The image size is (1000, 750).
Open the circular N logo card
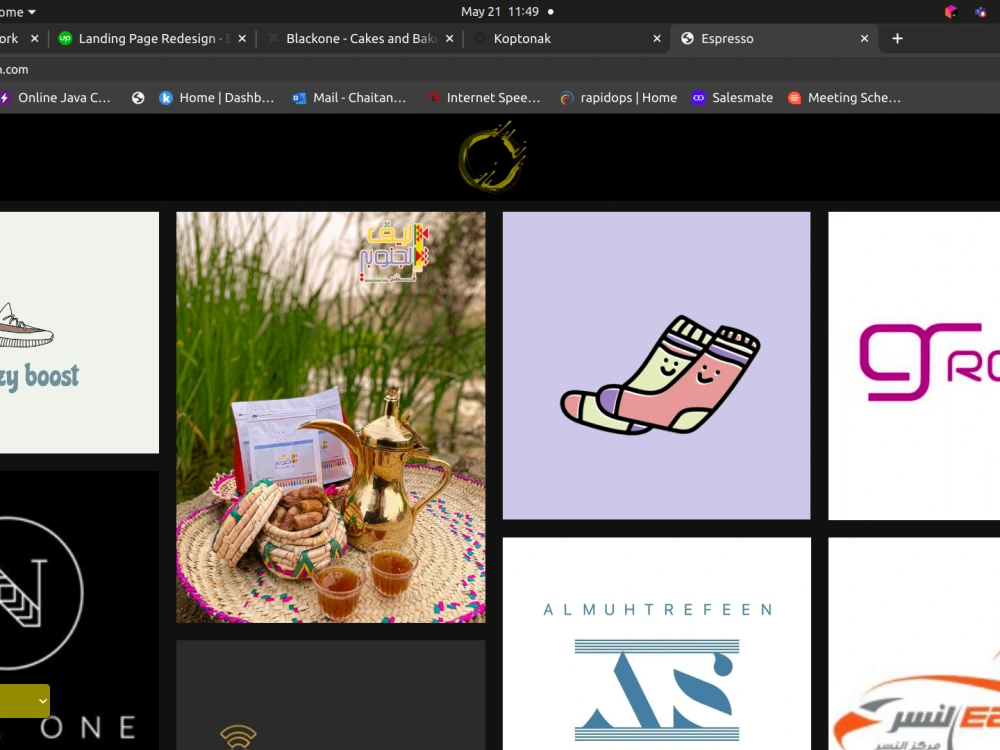pyautogui.click(x=79, y=610)
